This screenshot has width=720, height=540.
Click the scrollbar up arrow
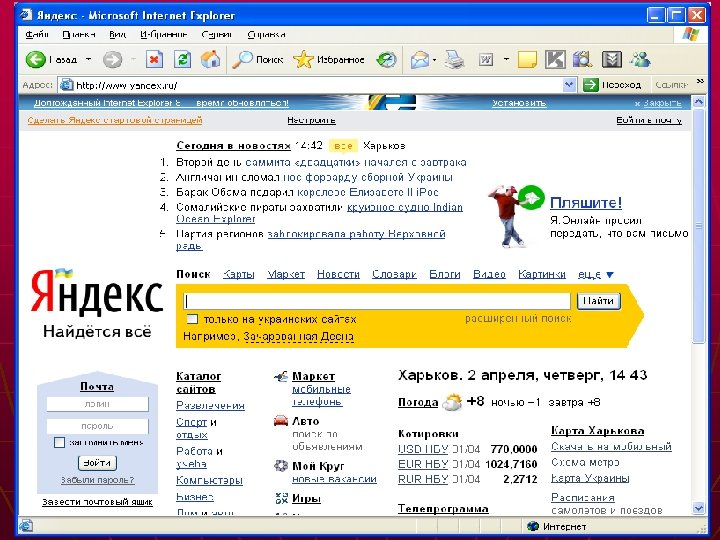tap(698, 101)
